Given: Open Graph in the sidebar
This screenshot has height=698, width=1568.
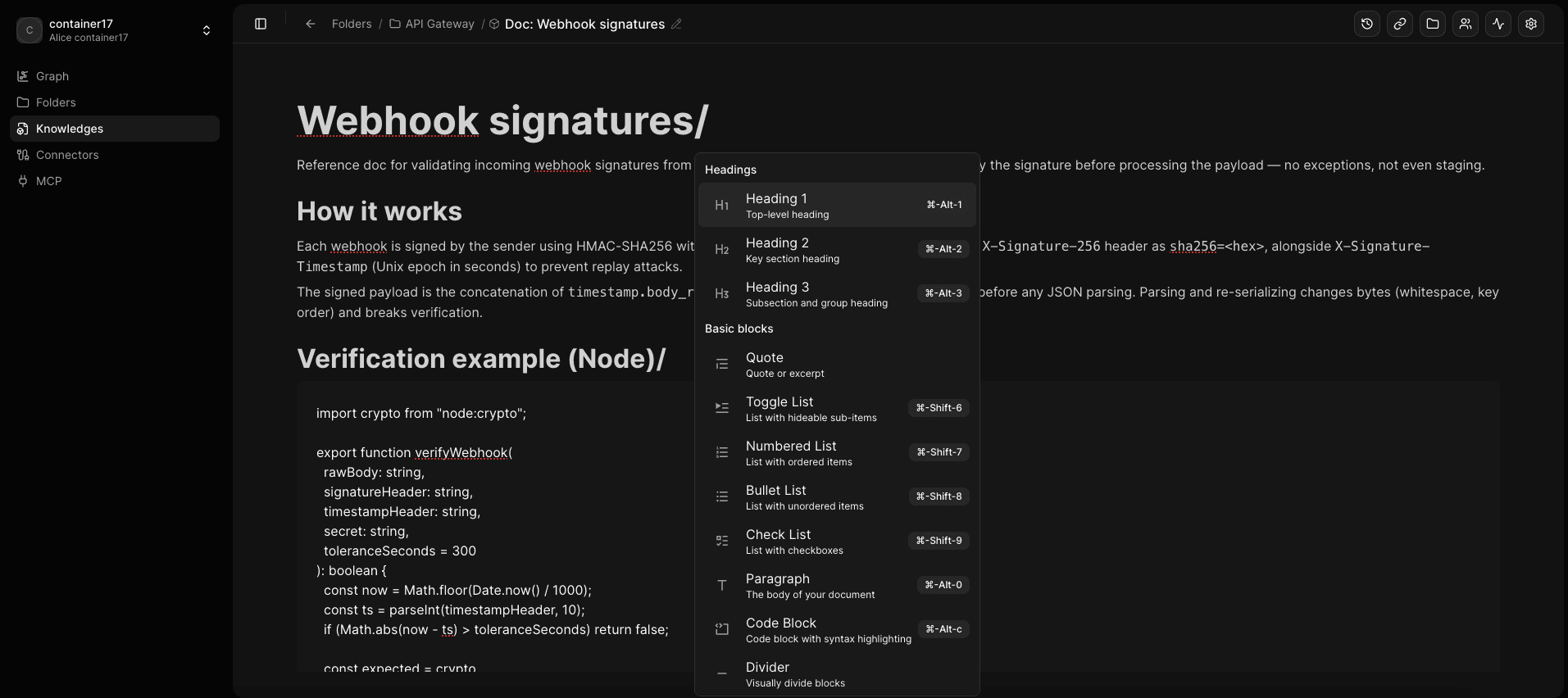Looking at the screenshot, I should tap(115, 76).
